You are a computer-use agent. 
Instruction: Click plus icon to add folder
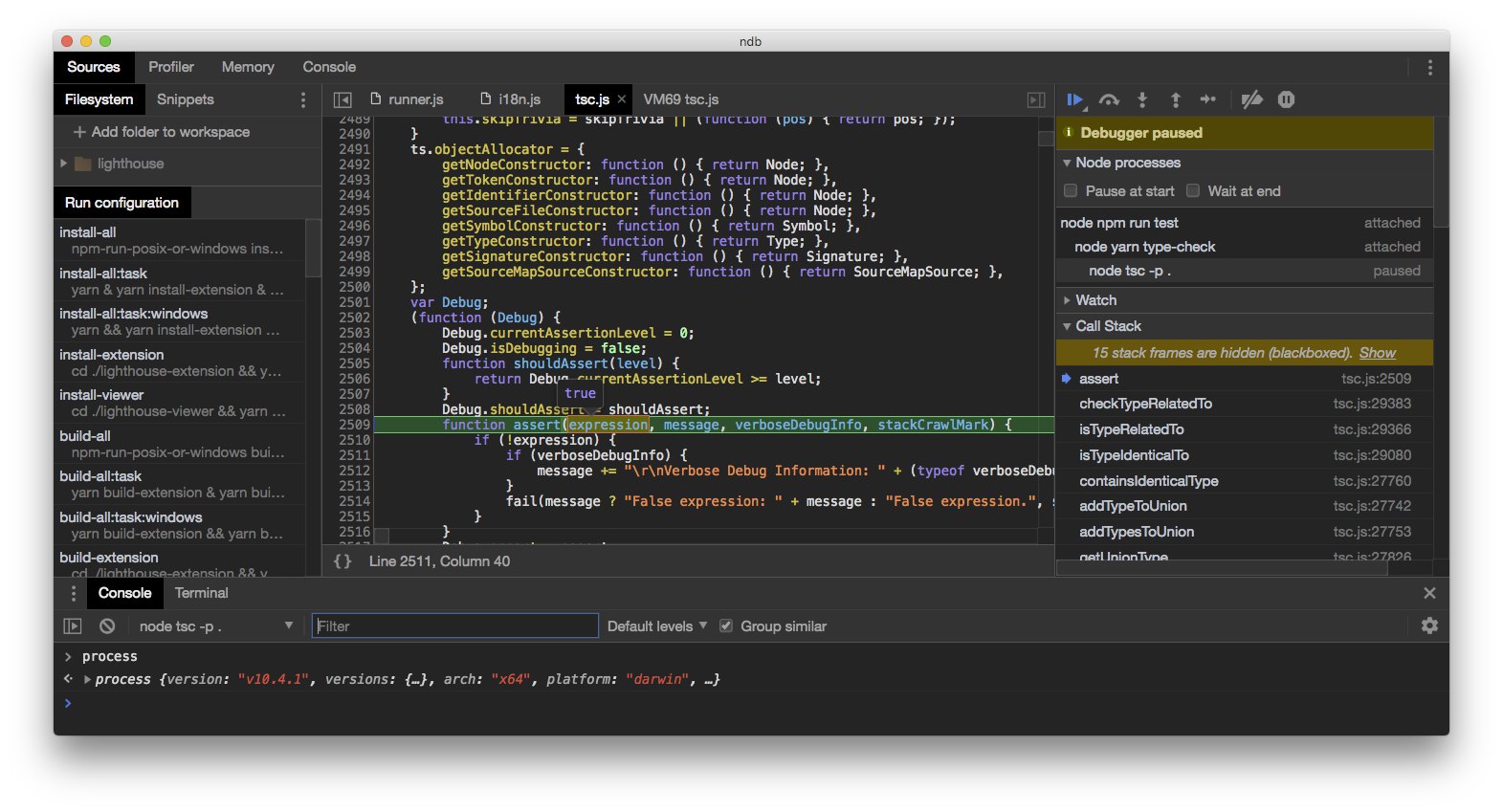click(79, 132)
